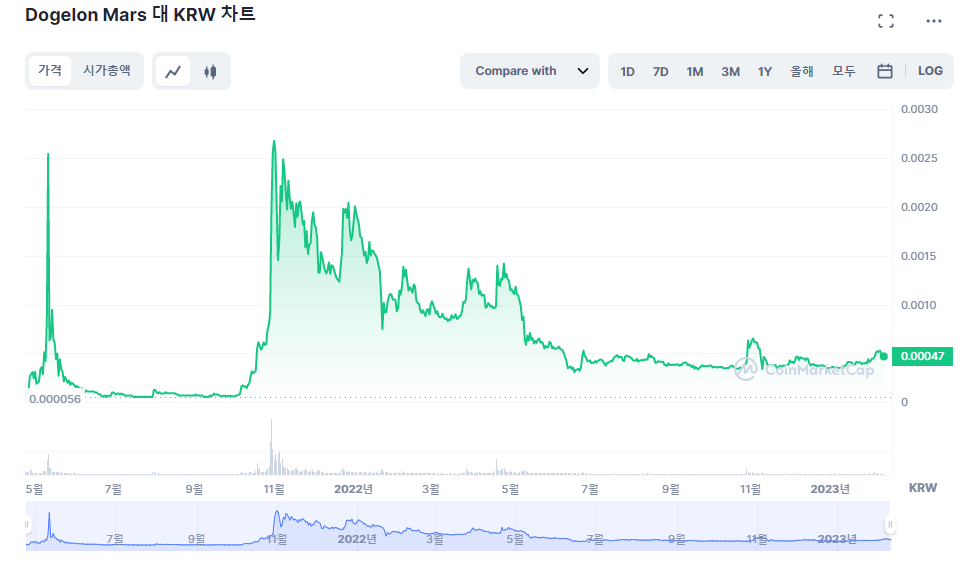
Task: Click the 2023년 x-axis label
Action: [829, 489]
